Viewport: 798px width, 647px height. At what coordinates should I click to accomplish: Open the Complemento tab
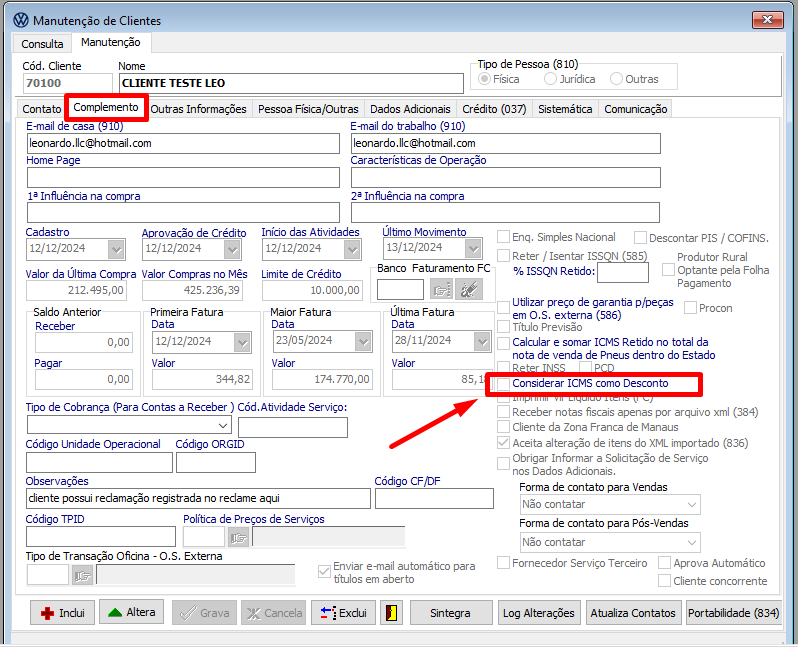106,107
